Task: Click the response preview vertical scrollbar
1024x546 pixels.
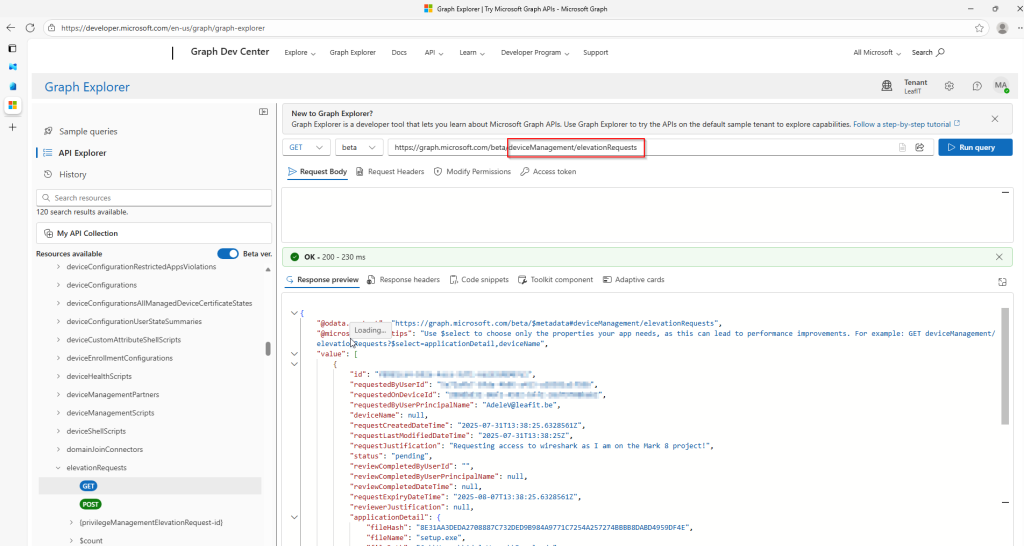Action: pyautogui.click(x=1005, y=366)
